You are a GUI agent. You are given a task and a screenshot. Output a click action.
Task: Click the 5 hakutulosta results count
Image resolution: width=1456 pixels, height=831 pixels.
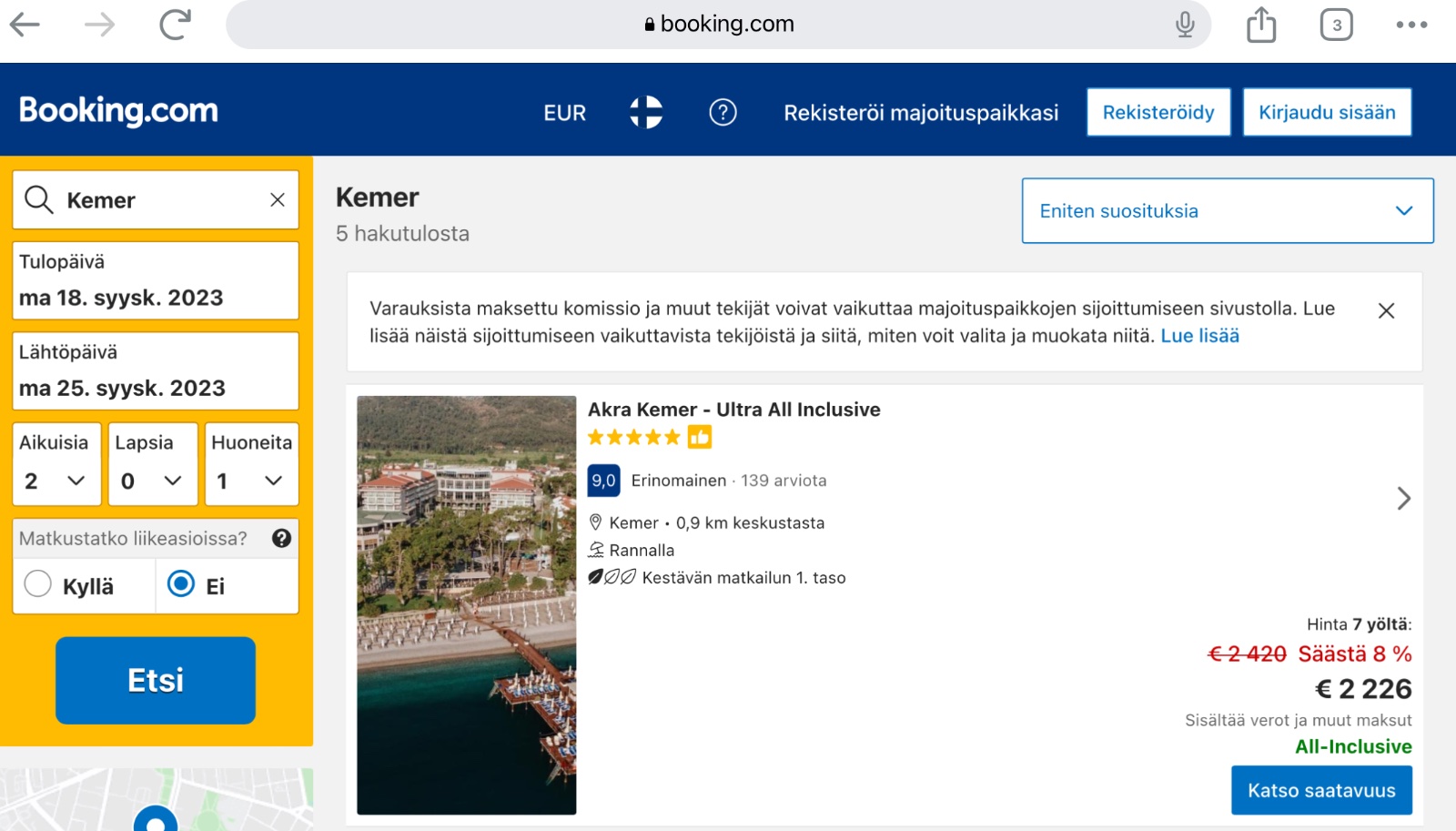click(x=402, y=234)
